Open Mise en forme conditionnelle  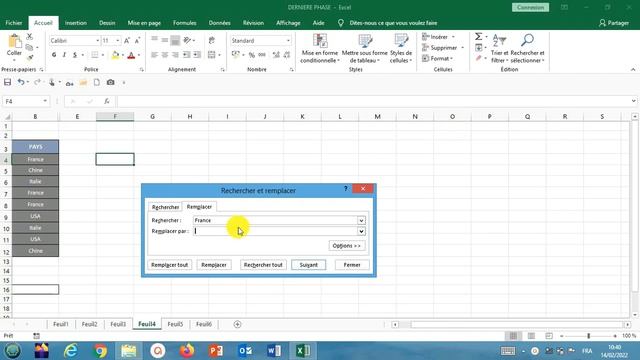(x=320, y=49)
